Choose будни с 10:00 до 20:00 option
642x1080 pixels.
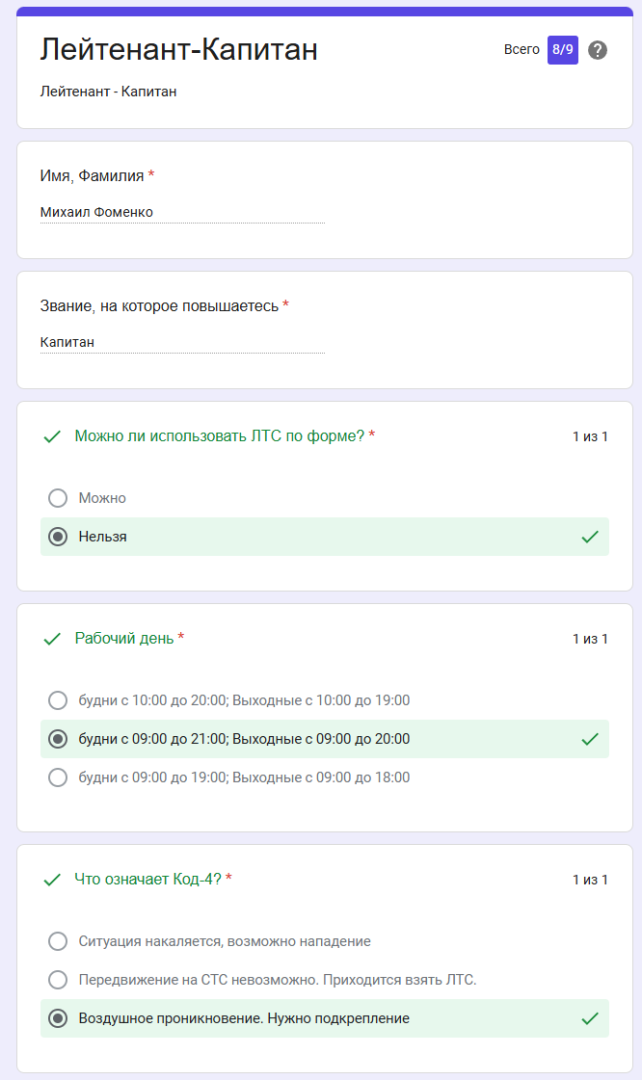pyautogui.click(x=58, y=700)
